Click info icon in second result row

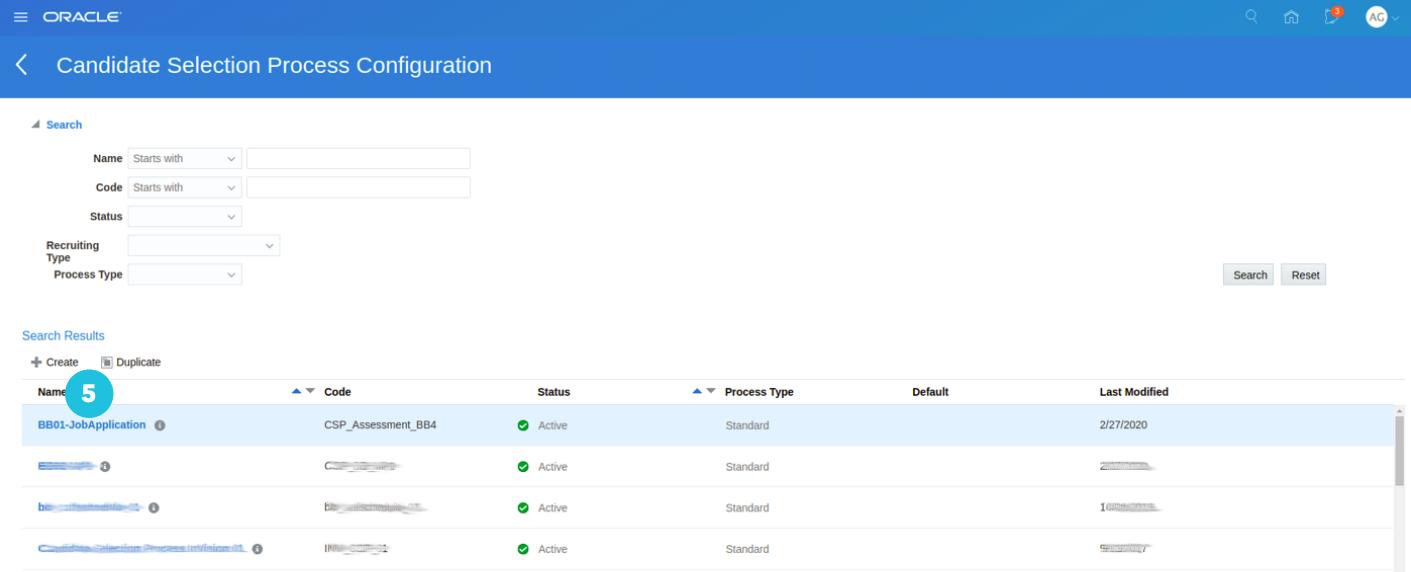pos(105,467)
